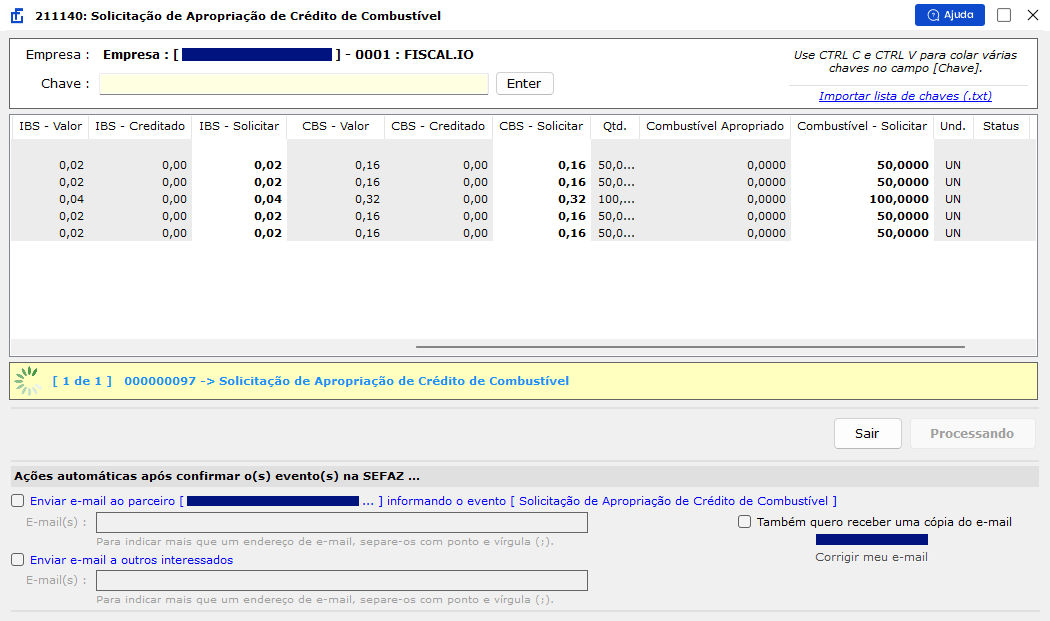This screenshot has width=1050, height=621.
Task: Click the Sair button
Action: click(867, 433)
